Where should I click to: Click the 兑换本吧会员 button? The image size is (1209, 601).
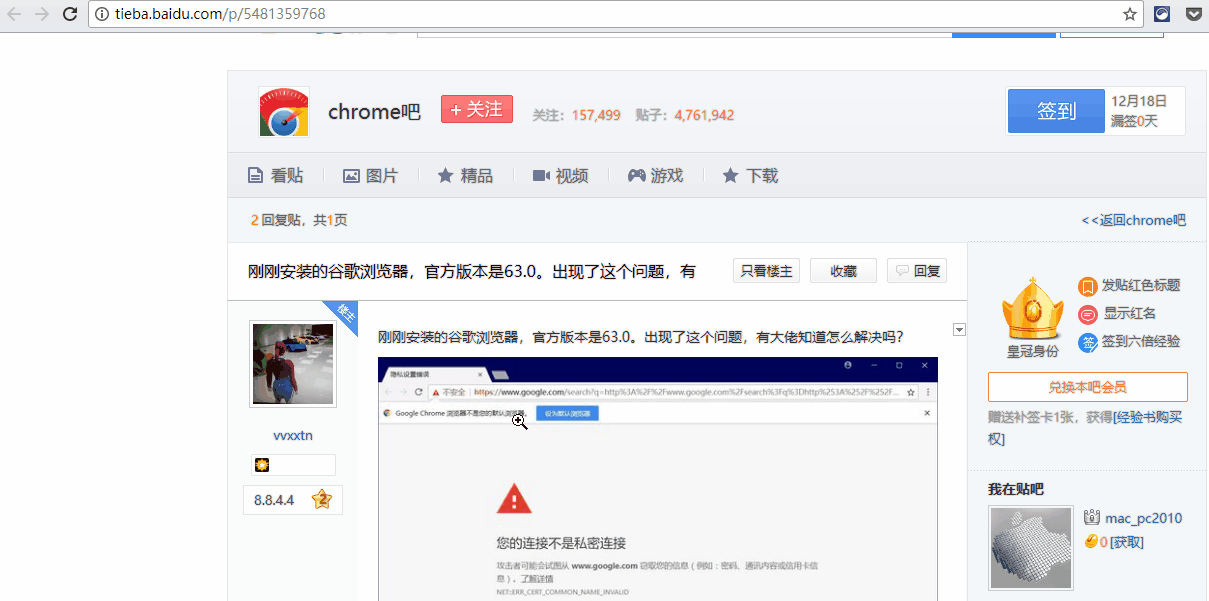[1087, 387]
